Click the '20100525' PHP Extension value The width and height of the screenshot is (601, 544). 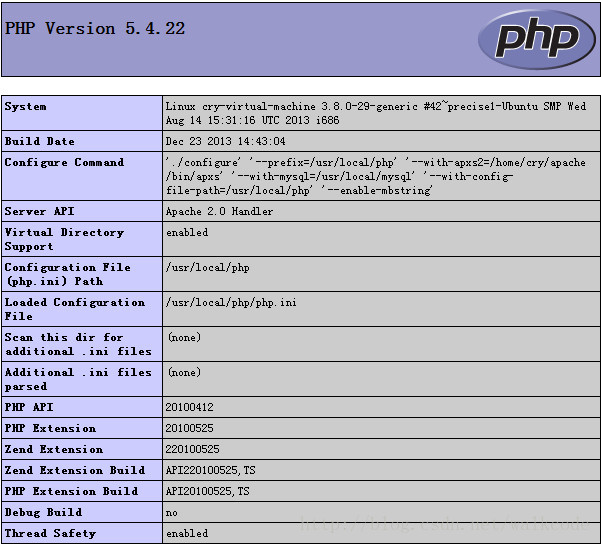click(x=189, y=428)
